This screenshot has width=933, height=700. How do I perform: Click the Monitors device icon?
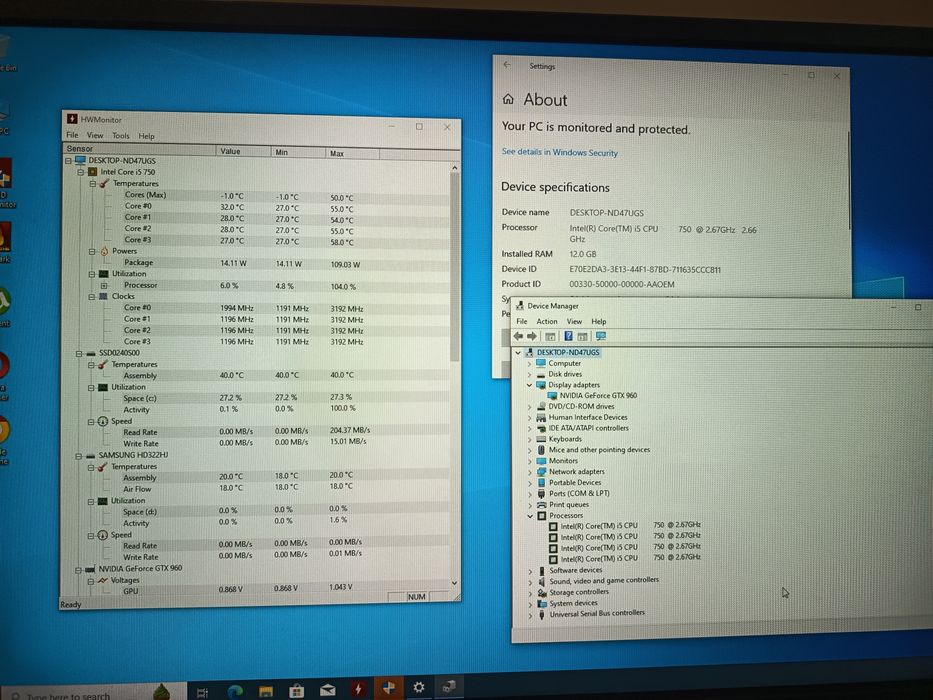click(541, 461)
